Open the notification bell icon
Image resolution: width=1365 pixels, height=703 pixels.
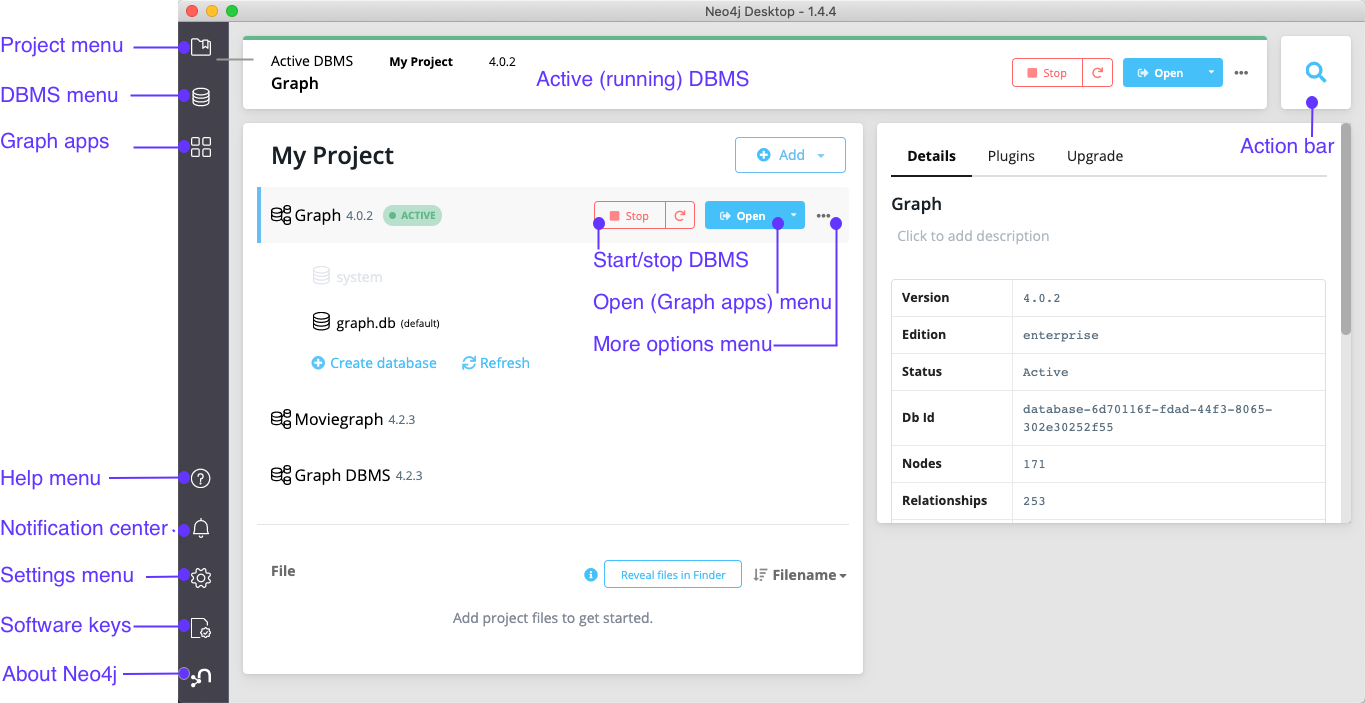pos(201,528)
